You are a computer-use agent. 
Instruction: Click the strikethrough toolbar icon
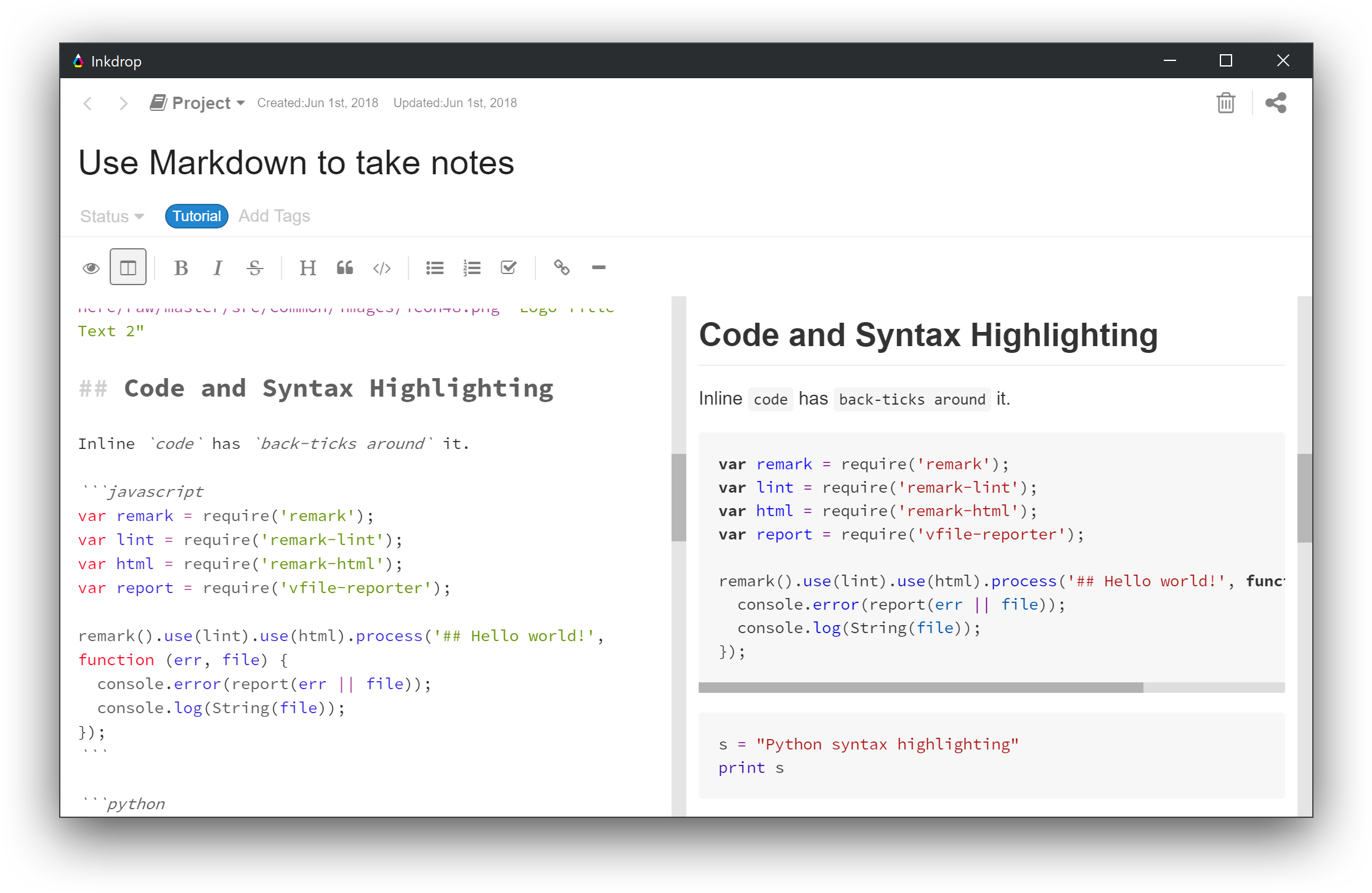(255, 268)
